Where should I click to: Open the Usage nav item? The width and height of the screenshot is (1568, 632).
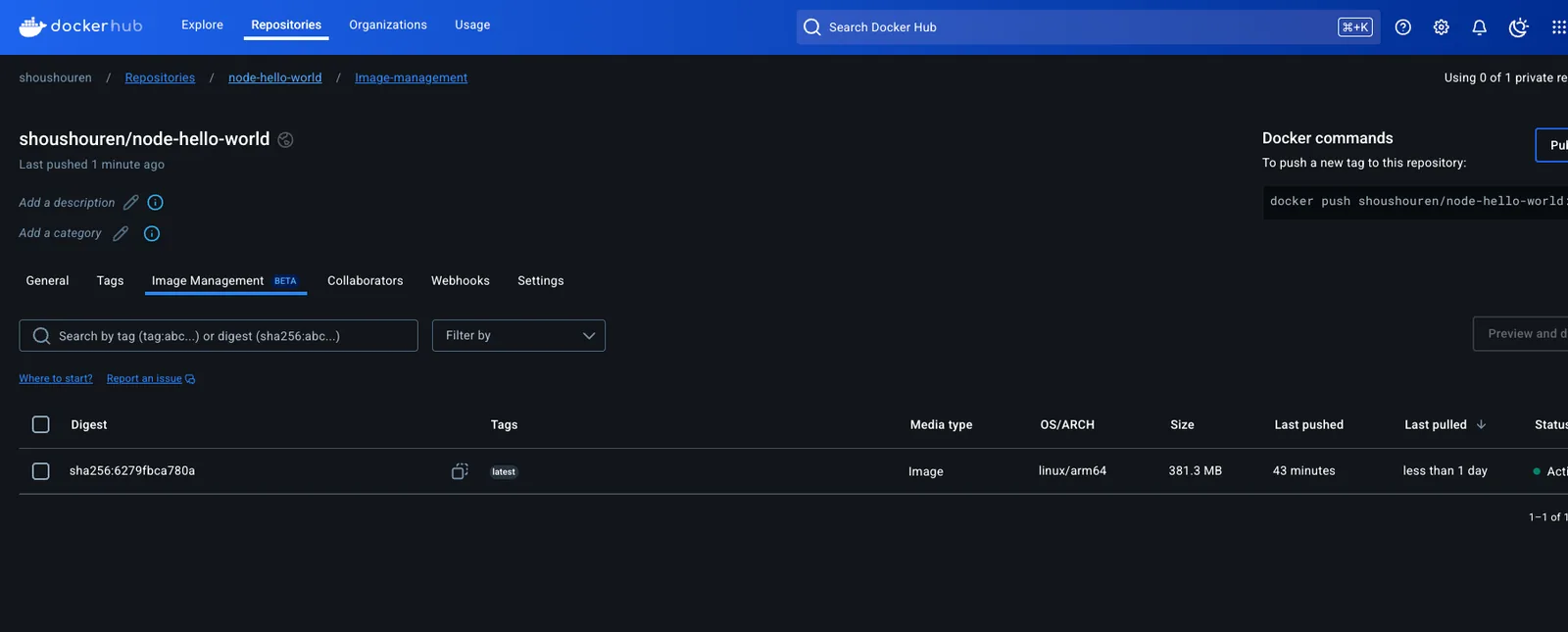pos(472,24)
